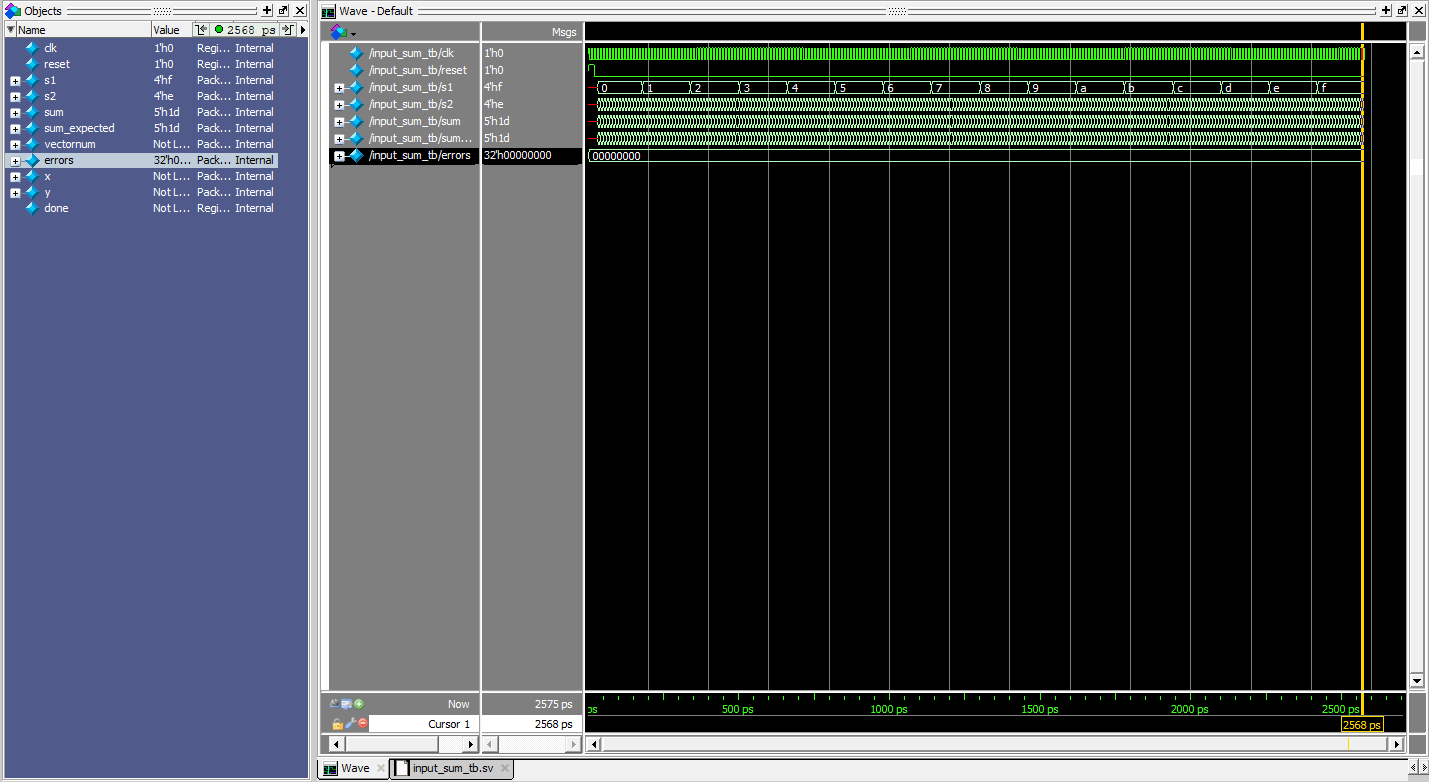Close the input_sum_tb.sv tab
The width and height of the screenshot is (1429, 782).
505,768
